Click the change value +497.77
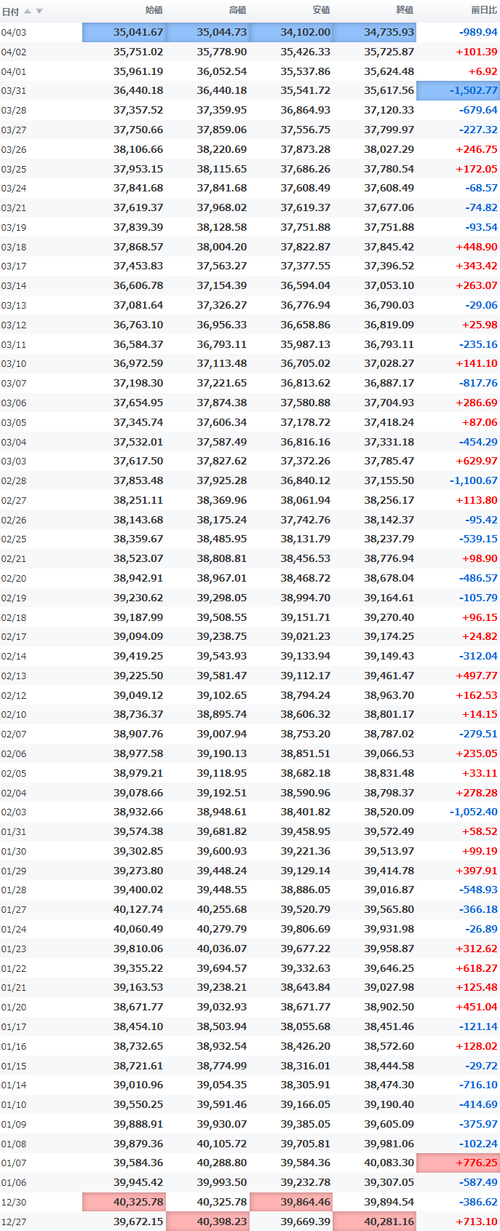 tap(475, 676)
